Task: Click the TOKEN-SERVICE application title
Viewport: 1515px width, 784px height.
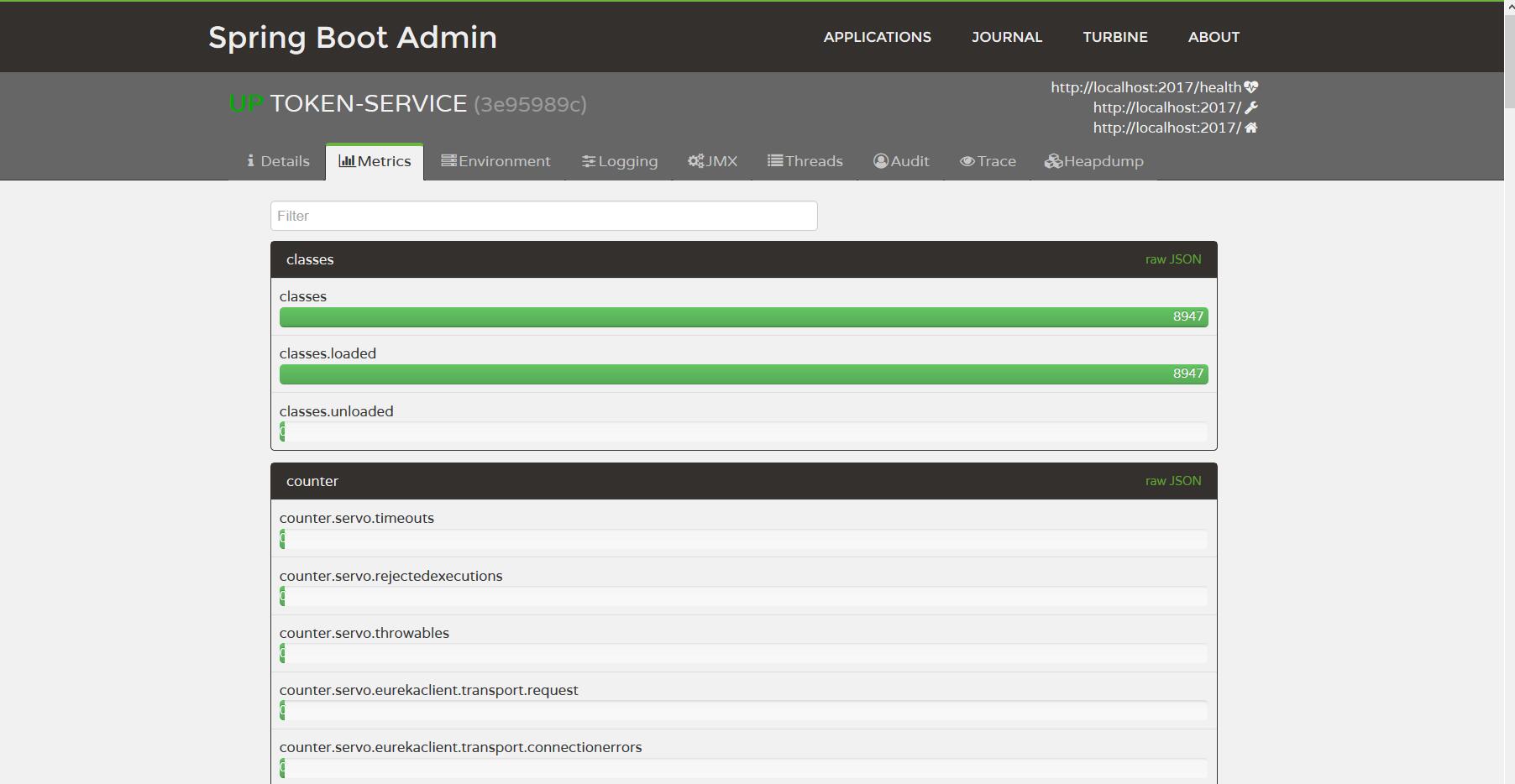Action: [x=368, y=103]
